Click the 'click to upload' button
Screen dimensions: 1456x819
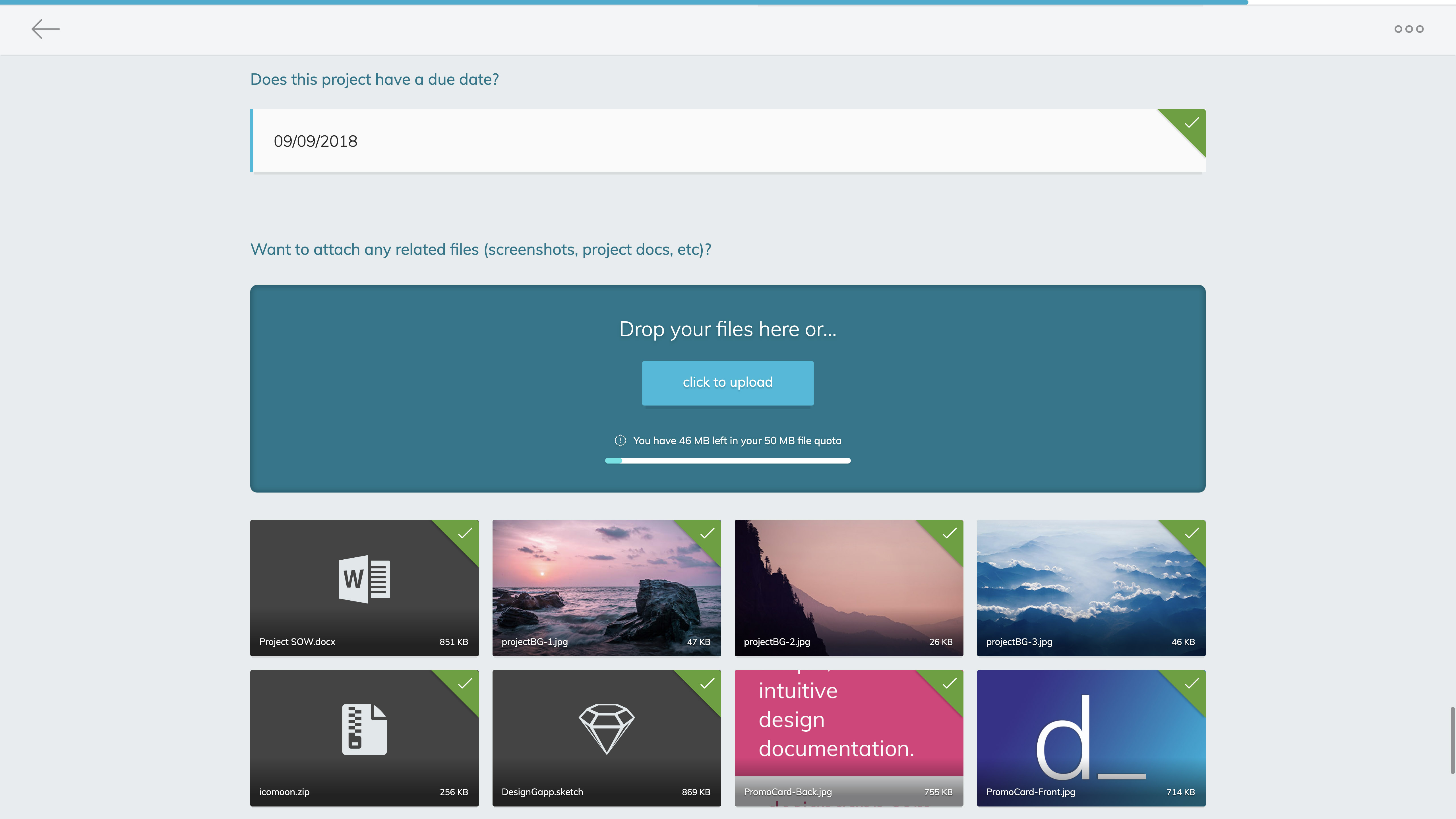727,383
